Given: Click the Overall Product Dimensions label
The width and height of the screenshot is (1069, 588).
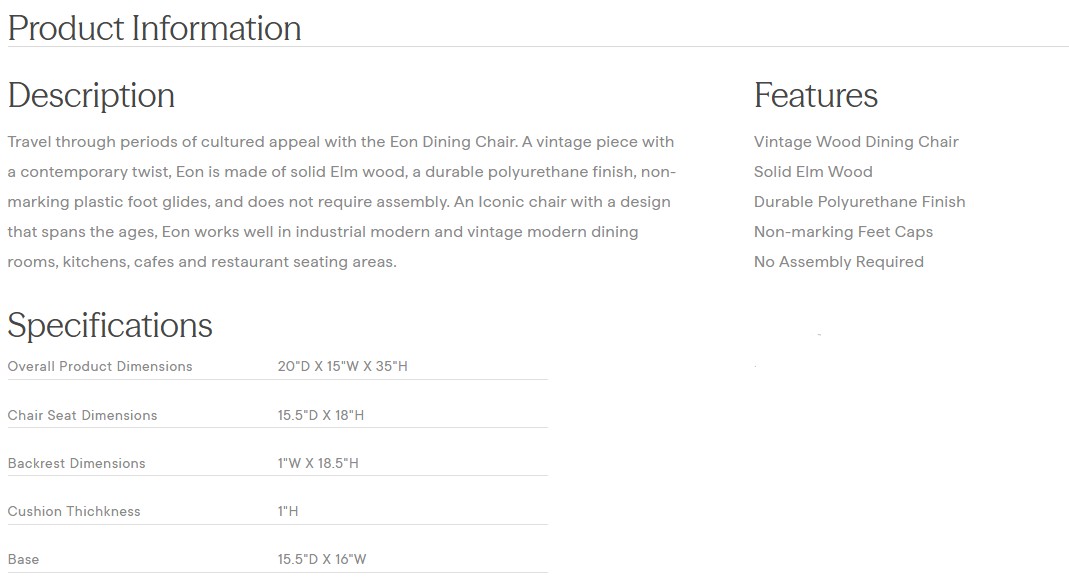Looking at the screenshot, I should [100, 366].
